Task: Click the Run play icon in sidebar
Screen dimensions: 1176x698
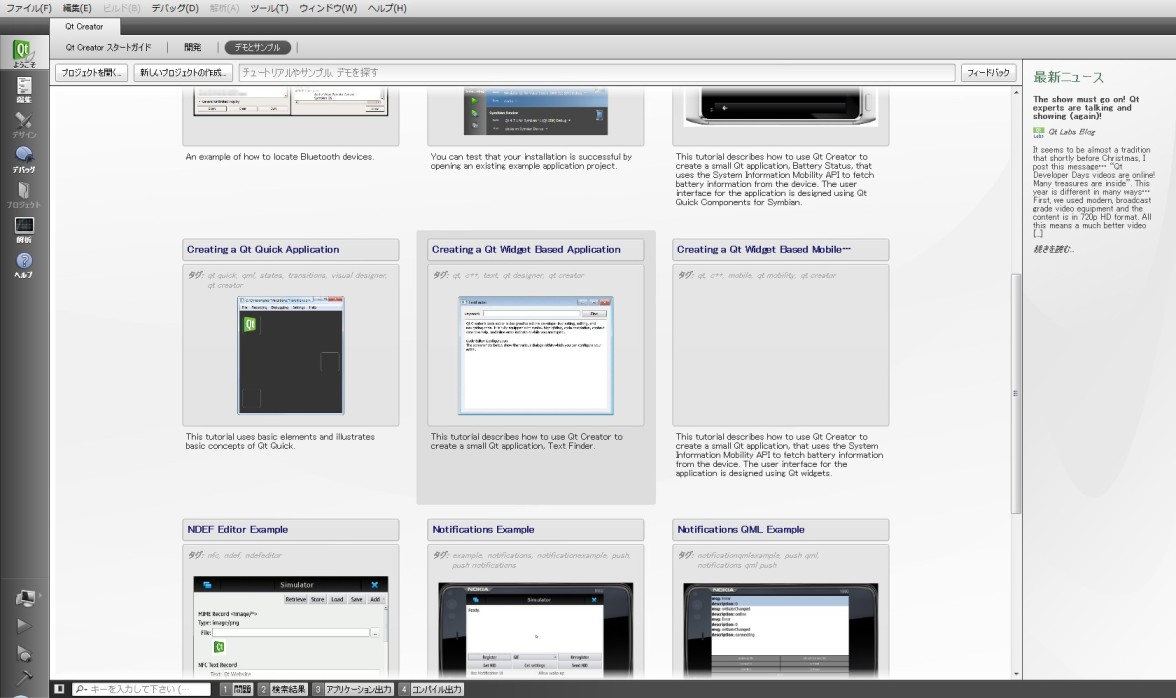Action: [x=23, y=626]
